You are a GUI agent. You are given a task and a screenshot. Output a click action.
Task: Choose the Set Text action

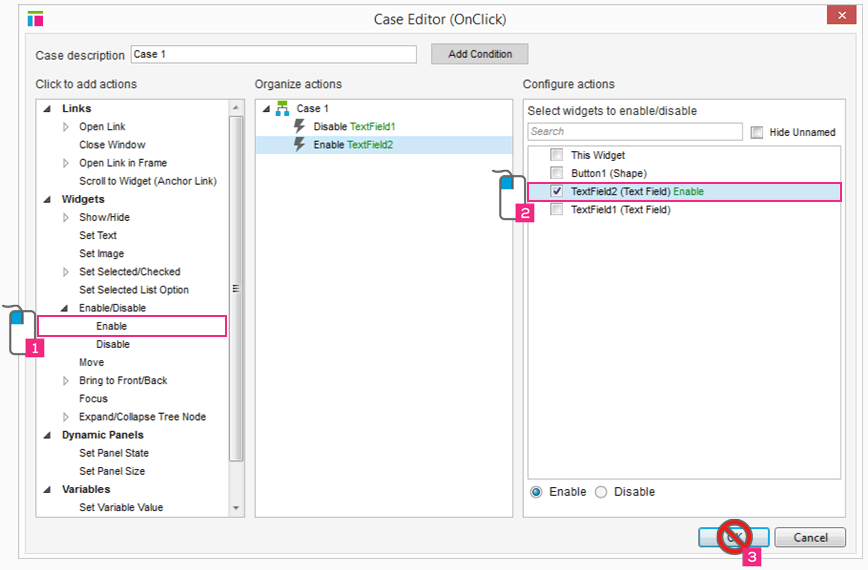pyautogui.click(x=98, y=235)
